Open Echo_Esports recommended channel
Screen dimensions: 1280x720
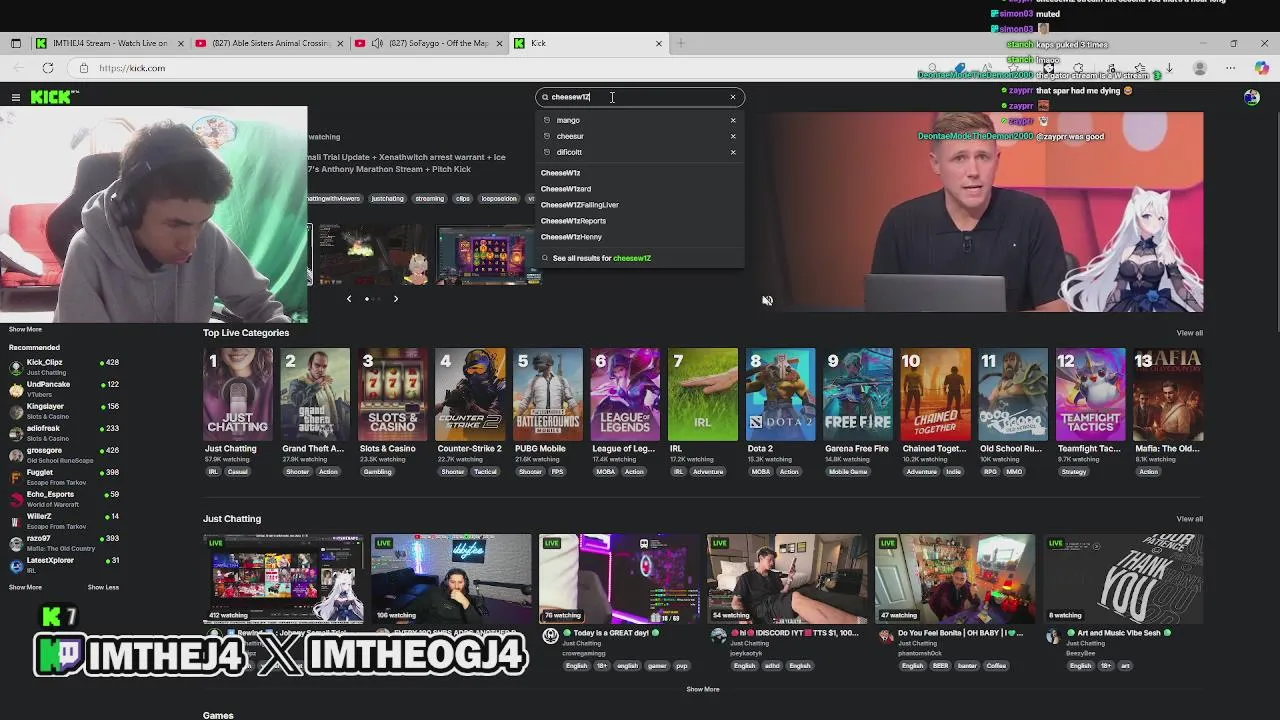[65, 499]
